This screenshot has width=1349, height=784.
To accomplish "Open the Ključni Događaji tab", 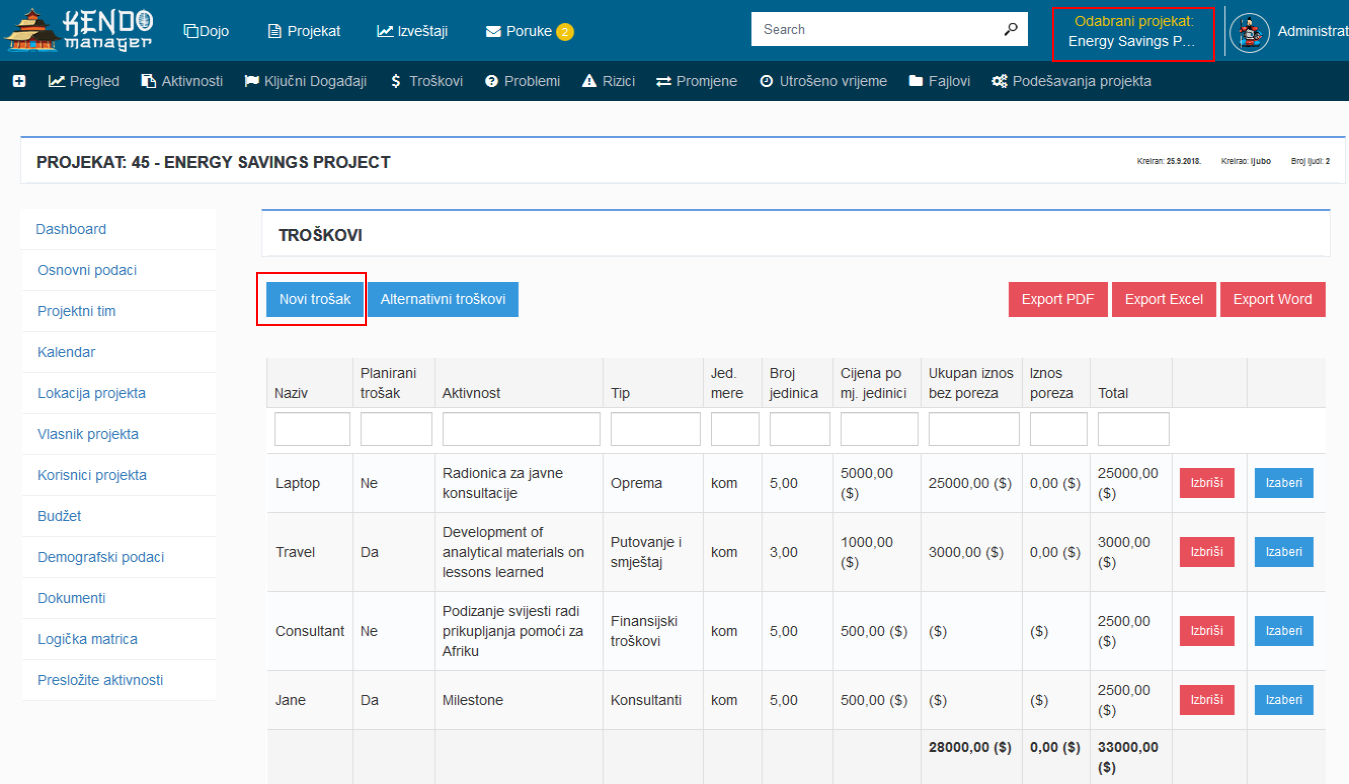I will tap(306, 81).
